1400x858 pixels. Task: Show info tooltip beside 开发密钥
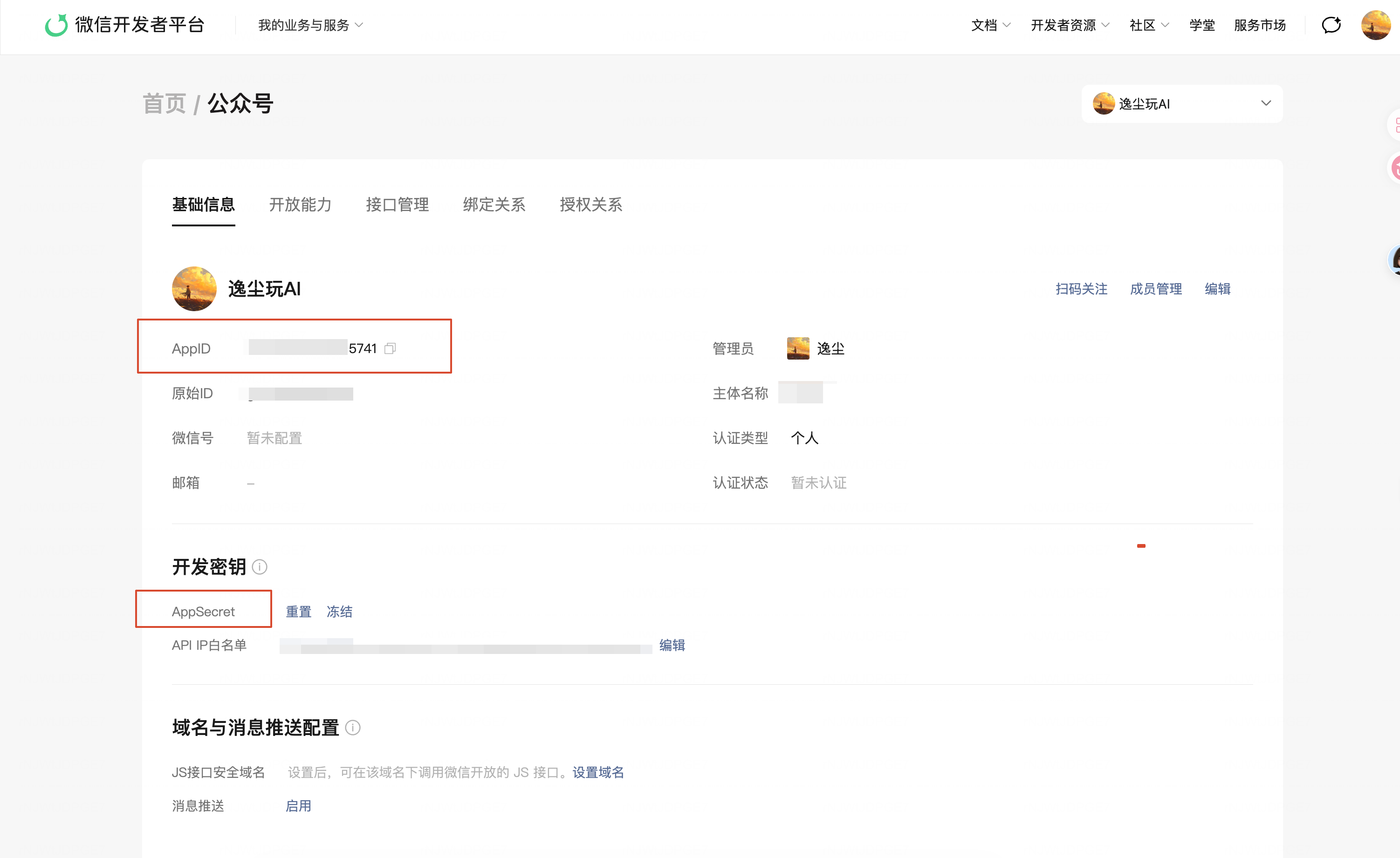coord(260,567)
